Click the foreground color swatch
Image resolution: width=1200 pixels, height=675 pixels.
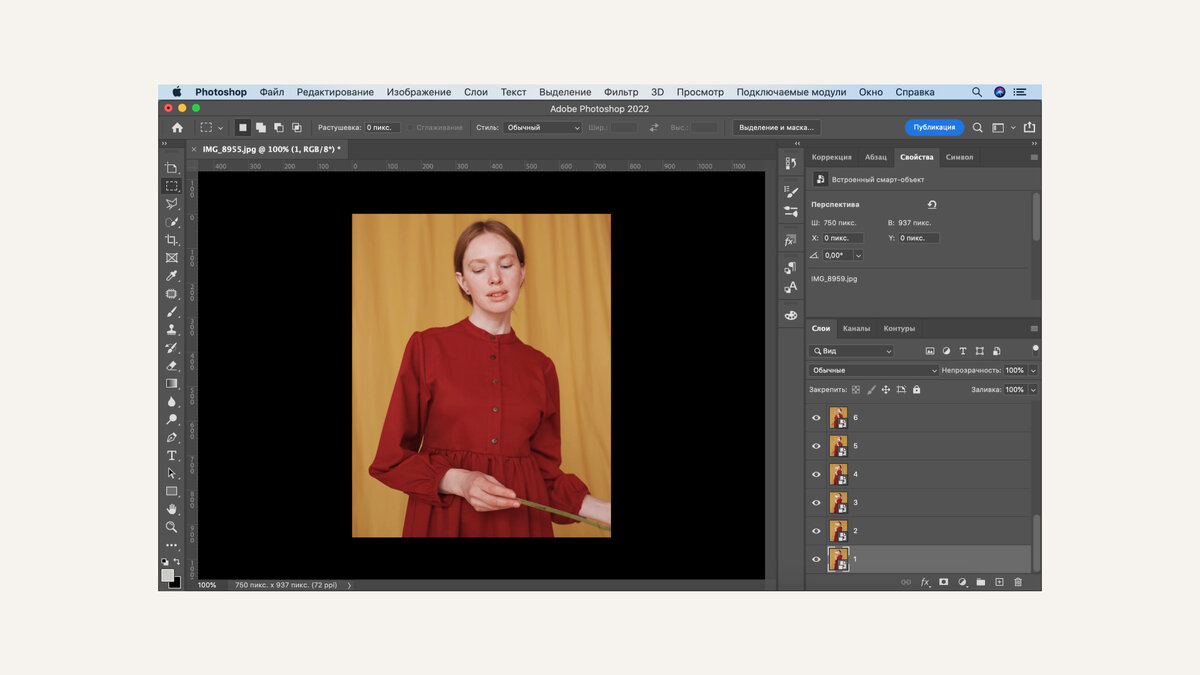point(167,575)
